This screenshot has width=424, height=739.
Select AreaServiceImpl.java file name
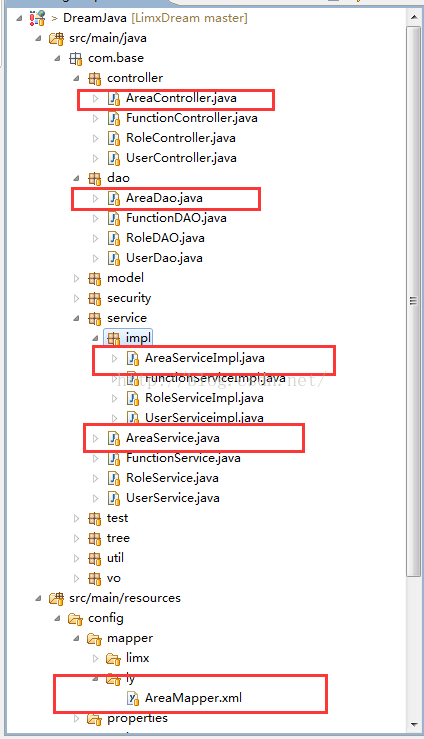tap(204, 358)
